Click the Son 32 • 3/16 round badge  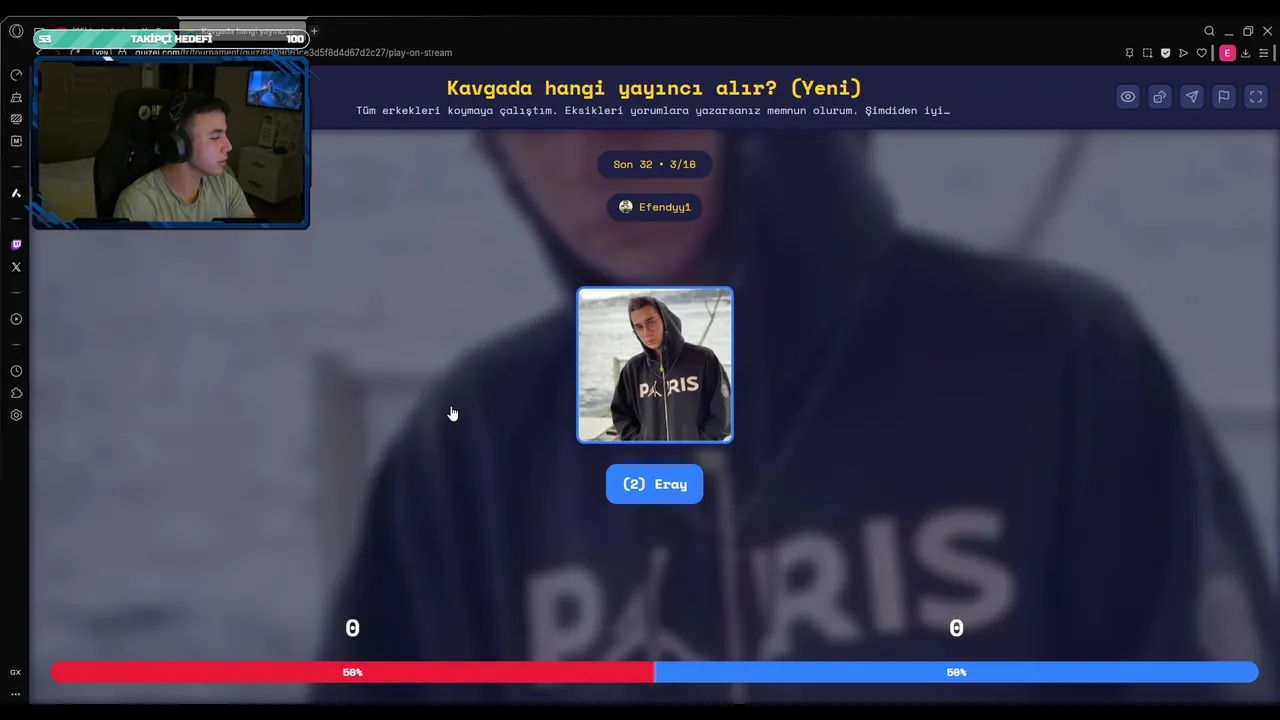[655, 164]
